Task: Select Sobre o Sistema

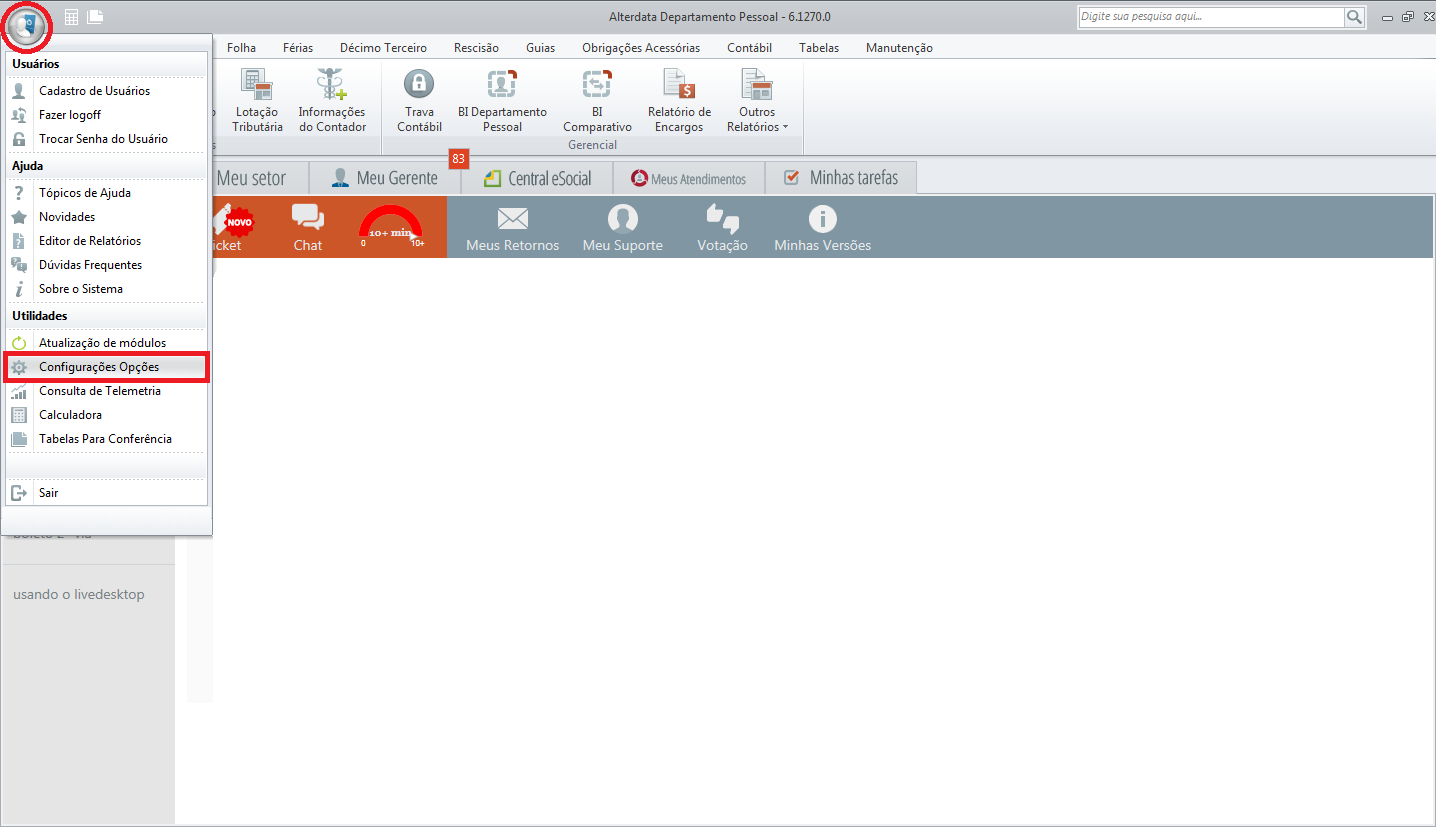Action: 106,289
